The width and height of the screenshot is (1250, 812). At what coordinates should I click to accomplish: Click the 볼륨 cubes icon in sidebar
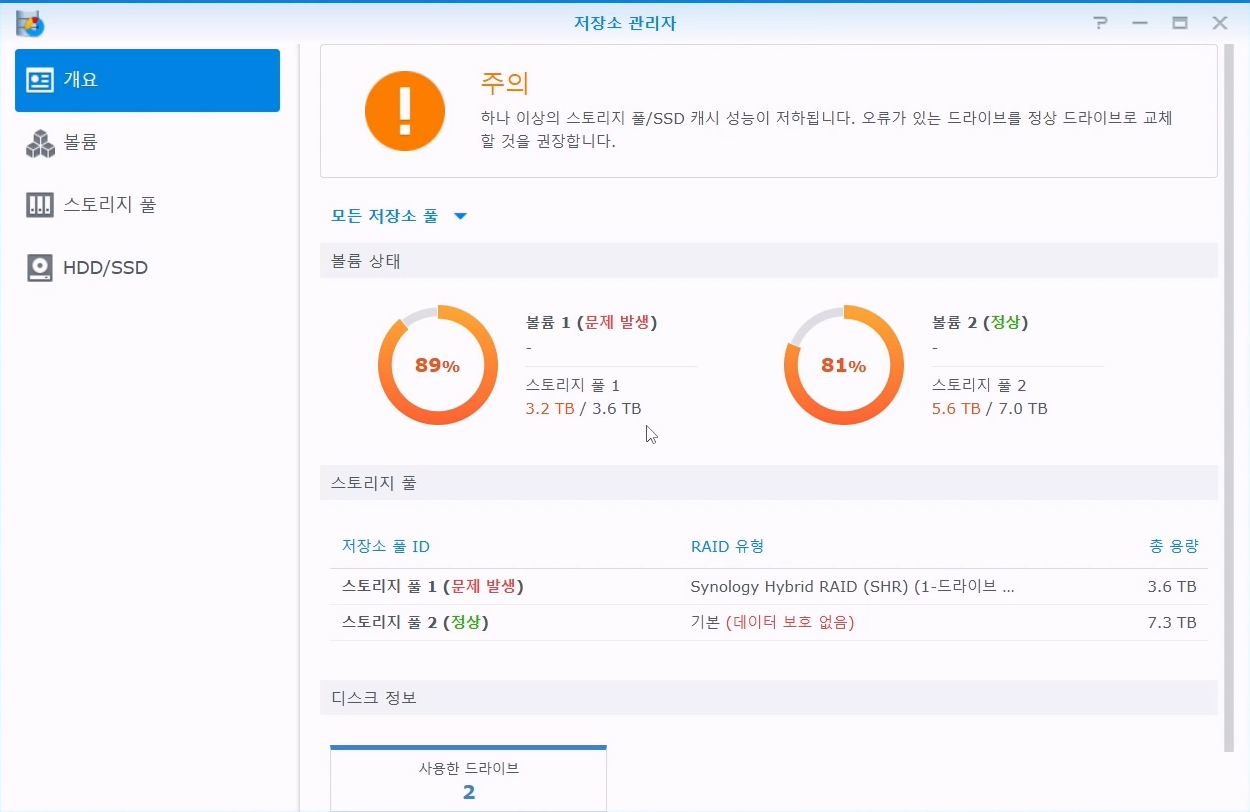[40, 143]
